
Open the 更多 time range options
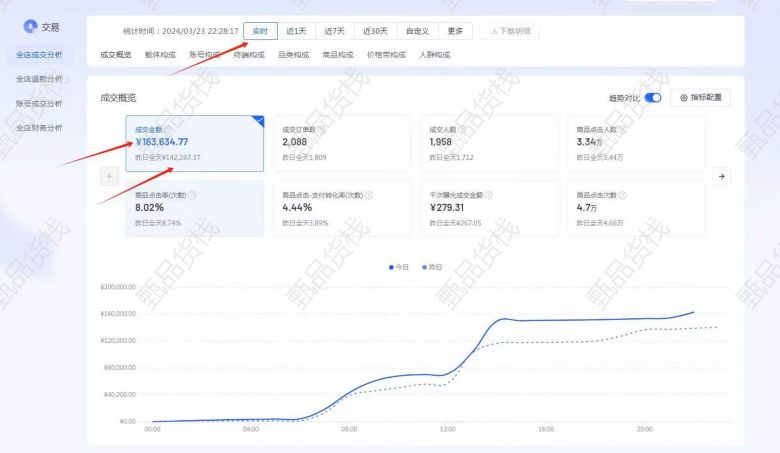click(455, 31)
